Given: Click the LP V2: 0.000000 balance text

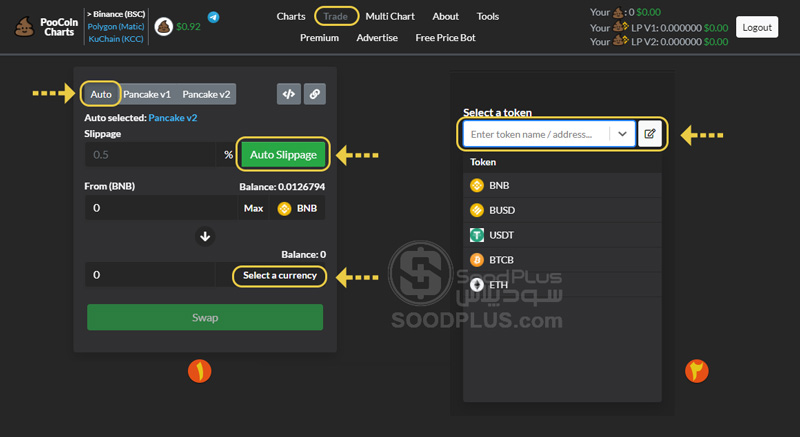Looking at the screenshot, I should point(666,42).
